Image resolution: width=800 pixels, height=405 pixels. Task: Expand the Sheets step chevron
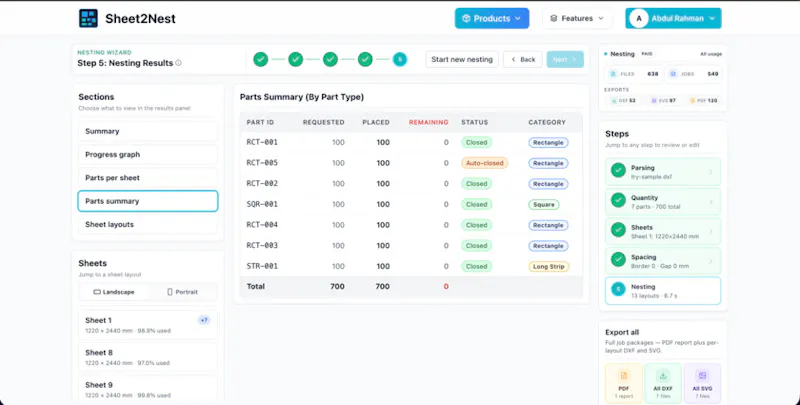click(710, 232)
